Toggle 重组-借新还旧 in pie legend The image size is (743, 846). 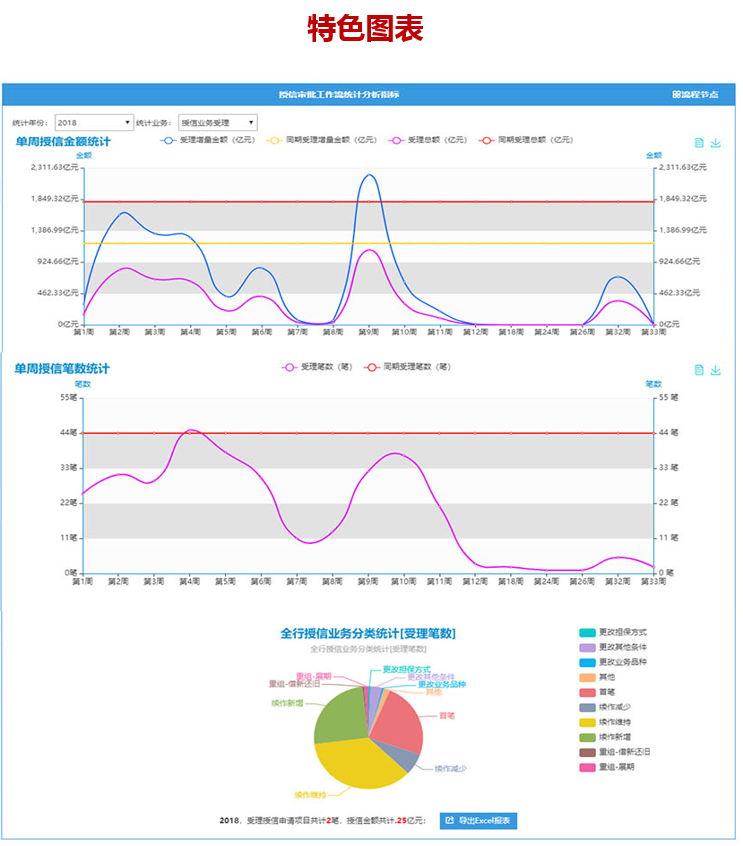(615, 752)
